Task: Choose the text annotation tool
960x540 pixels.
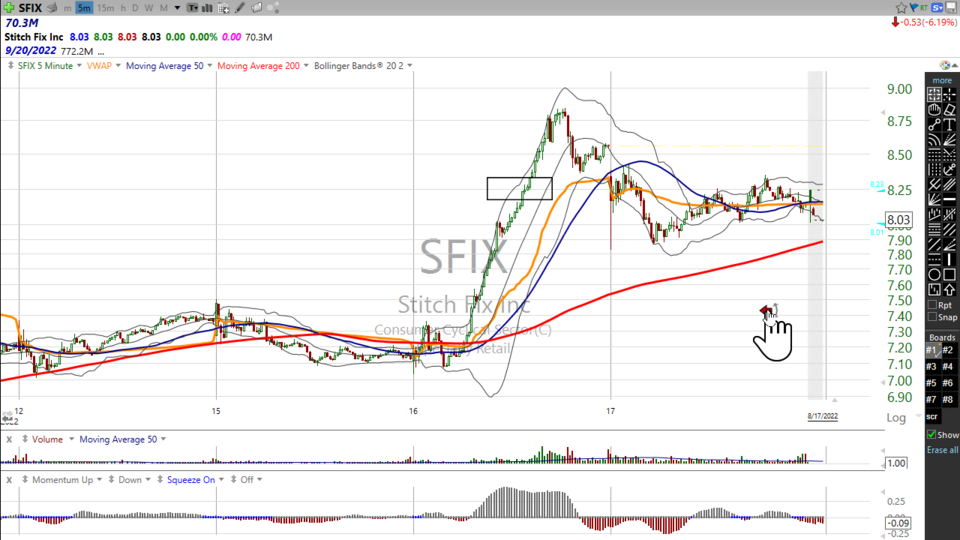Action: [x=949, y=125]
